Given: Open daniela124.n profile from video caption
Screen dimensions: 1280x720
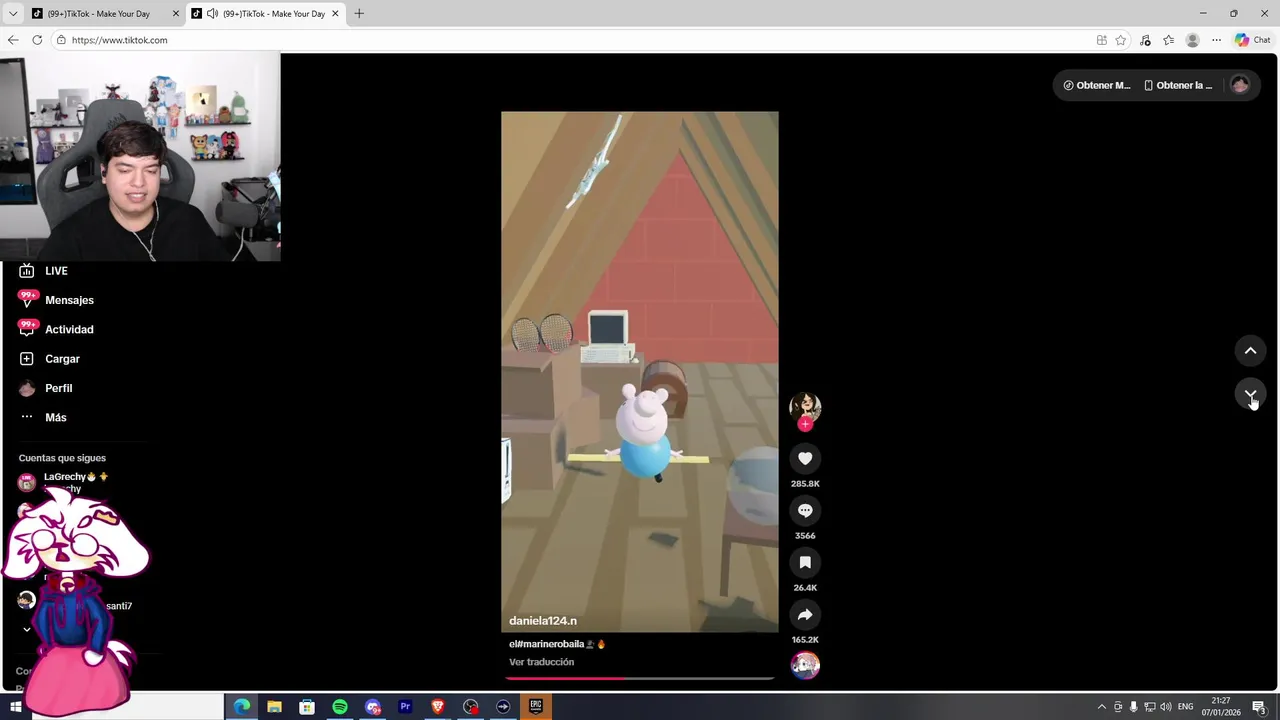Looking at the screenshot, I should tap(543, 621).
